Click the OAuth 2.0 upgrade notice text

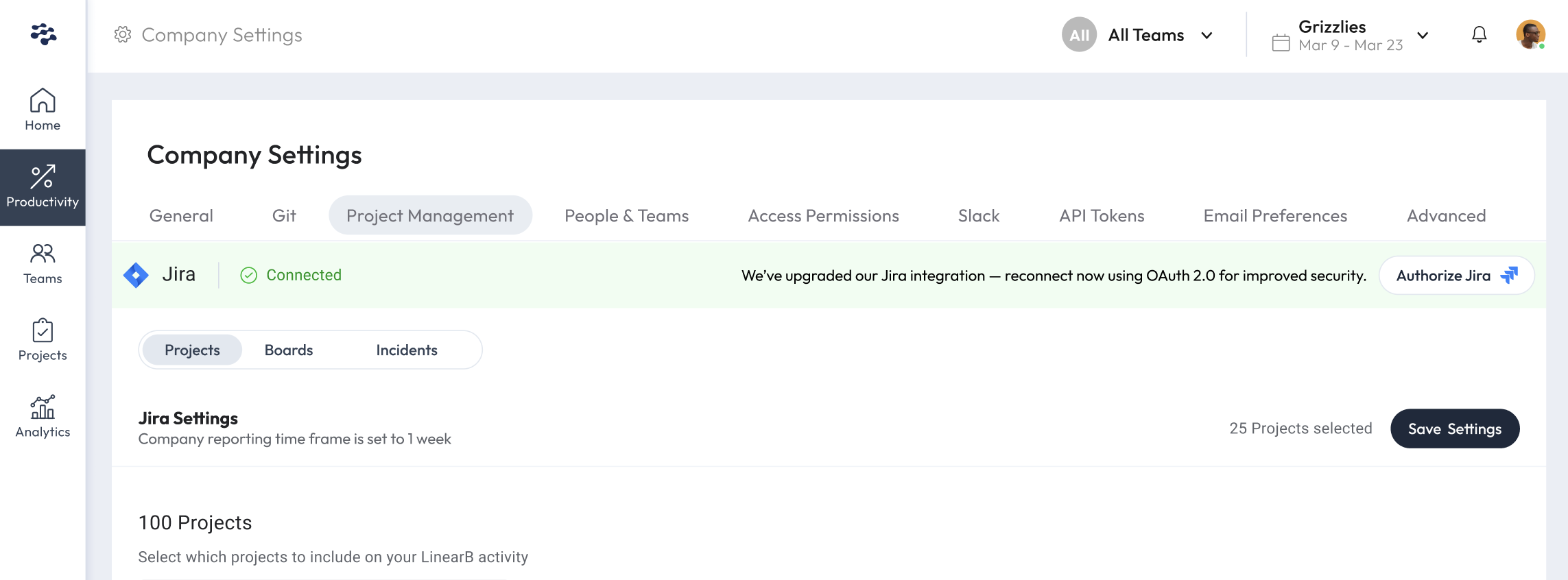point(1054,276)
